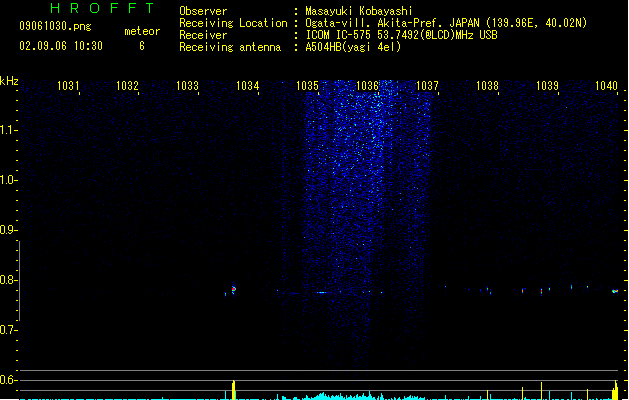Click the Receiving antenna label
The height and width of the screenshot is (400, 629).
tap(230, 47)
